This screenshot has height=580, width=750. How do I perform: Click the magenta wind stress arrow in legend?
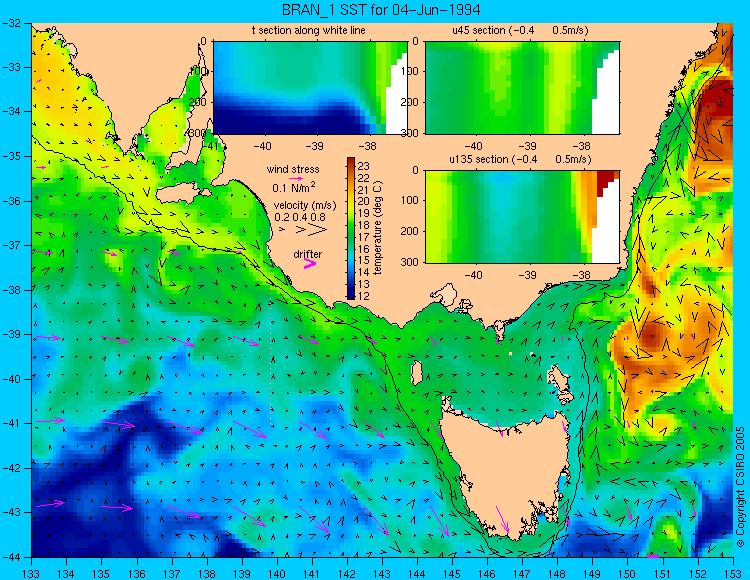296,179
